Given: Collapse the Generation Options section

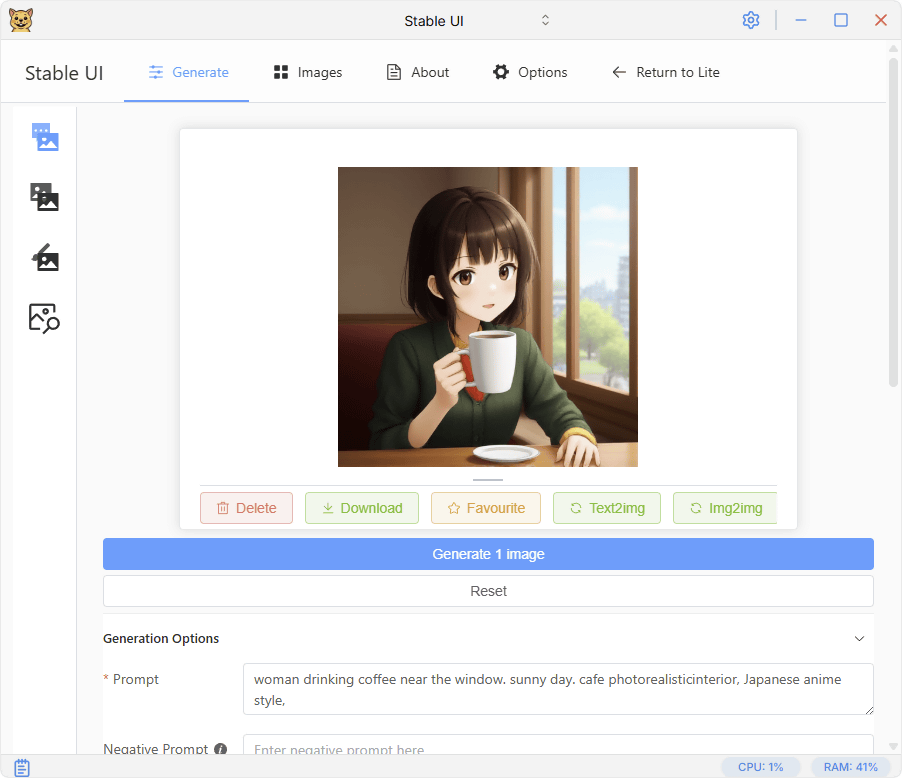Looking at the screenshot, I should (859, 638).
